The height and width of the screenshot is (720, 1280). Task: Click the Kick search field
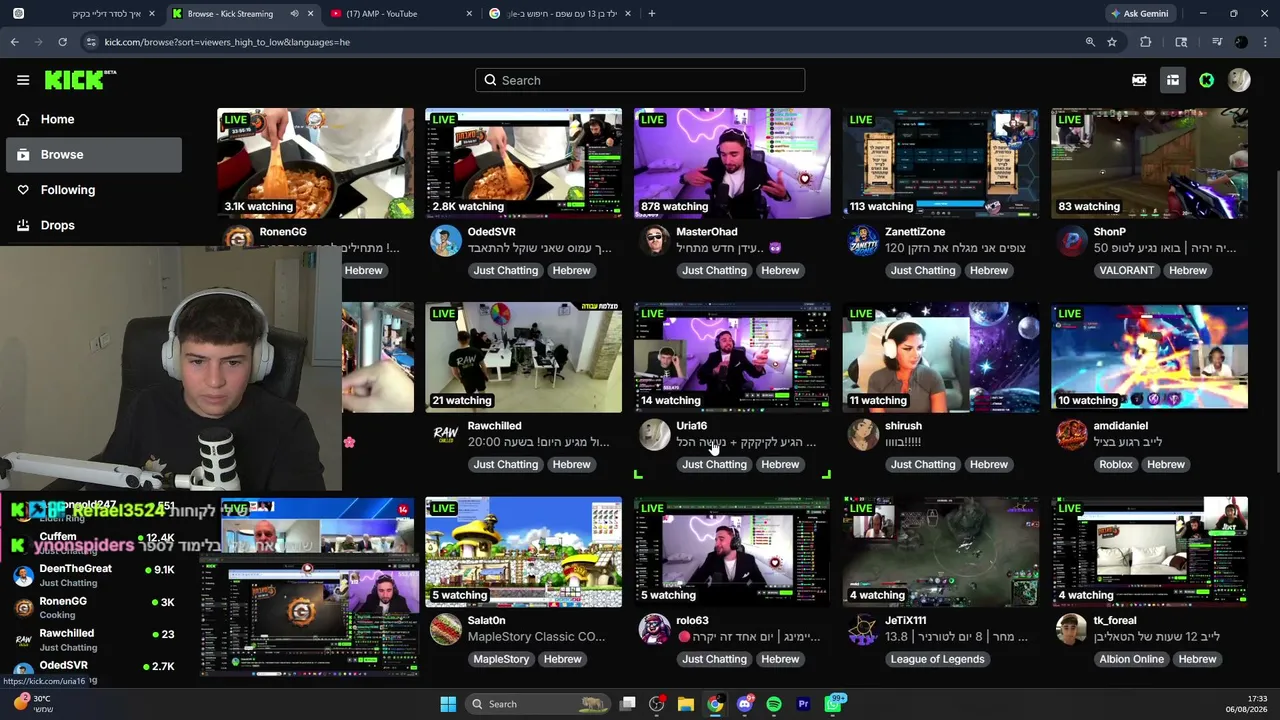coord(640,80)
